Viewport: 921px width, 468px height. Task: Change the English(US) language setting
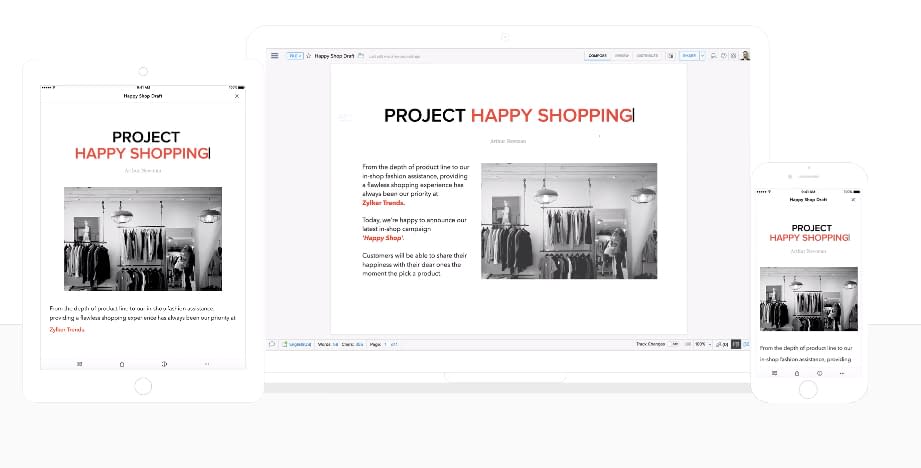[297, 345]
